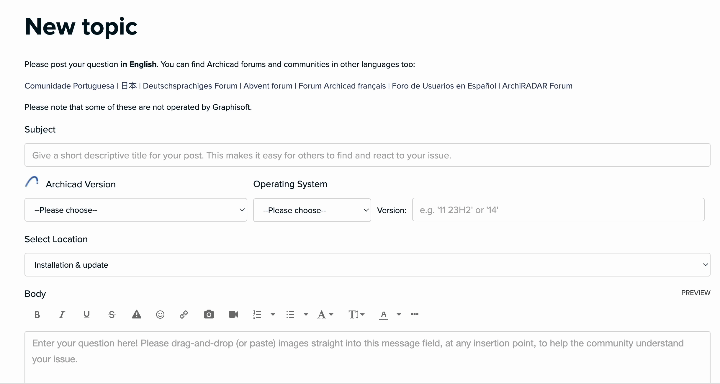Open the Select Location dropdown
The width and height of the screenshot is (720, 384).
(367, 265)
